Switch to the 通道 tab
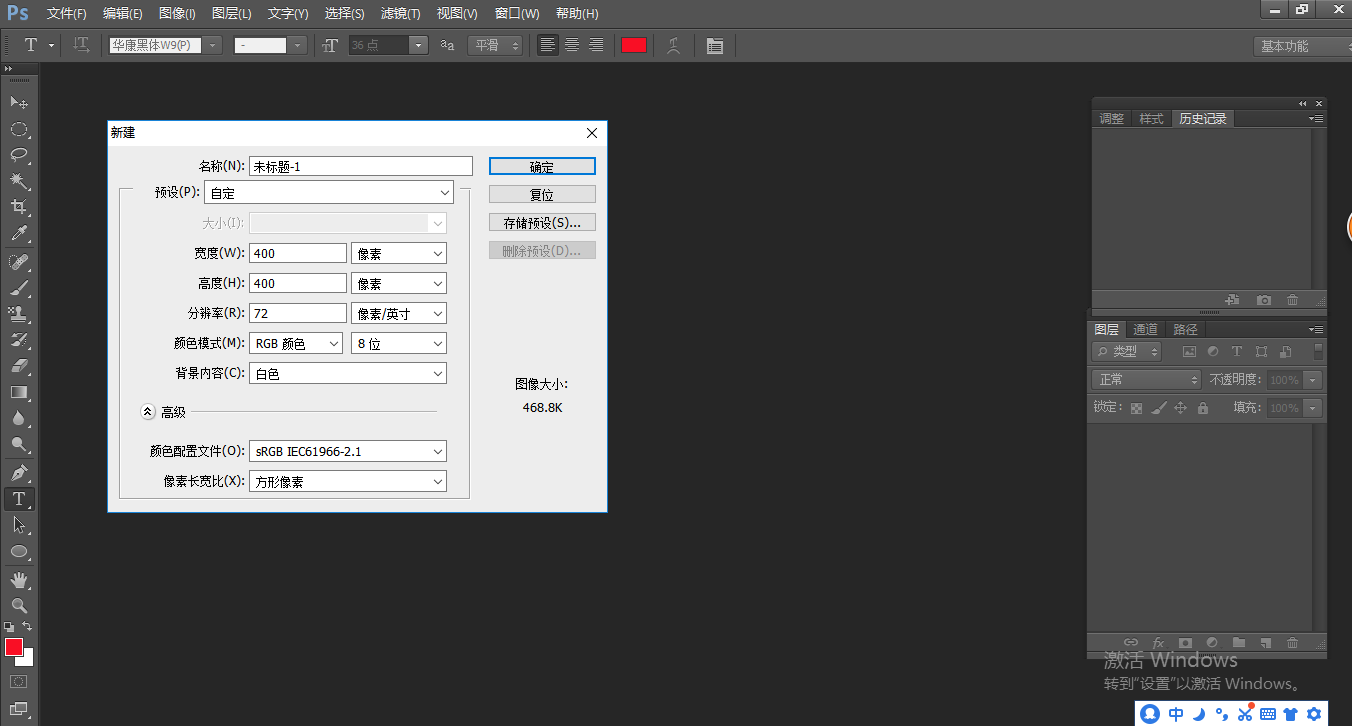Screen dimensions: 1352x726 click(1145, 329)
